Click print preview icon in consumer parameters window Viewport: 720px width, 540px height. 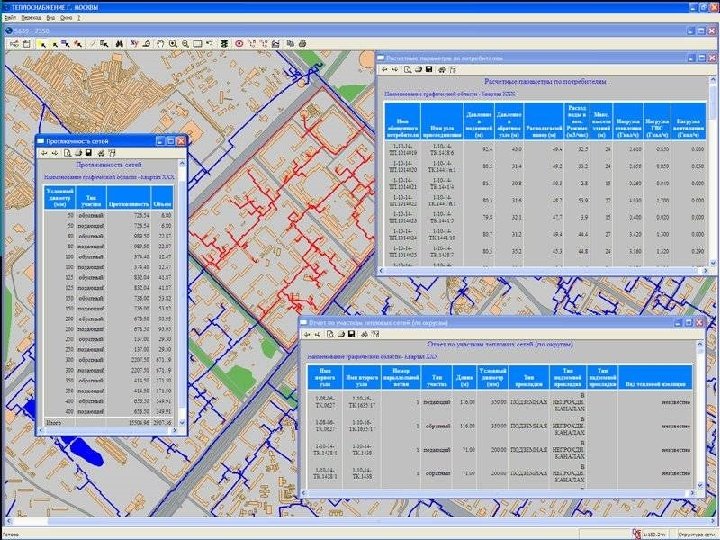point(407,70)
